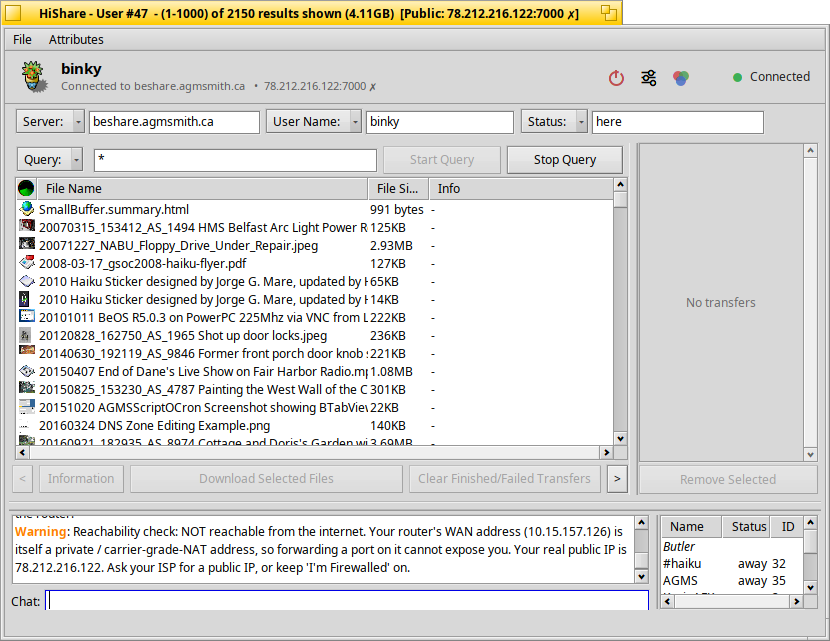
Task: Click the chat log scrollbar up arrow
Action: [x=642, y=523]
